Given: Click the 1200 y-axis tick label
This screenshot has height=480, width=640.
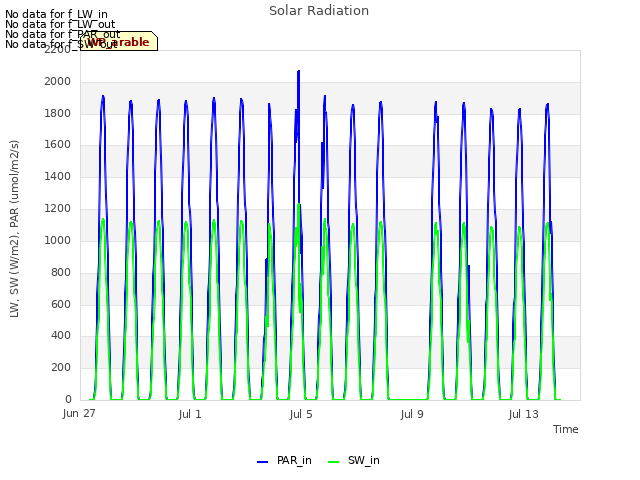Looking at the screenshot, I should 58,209.
